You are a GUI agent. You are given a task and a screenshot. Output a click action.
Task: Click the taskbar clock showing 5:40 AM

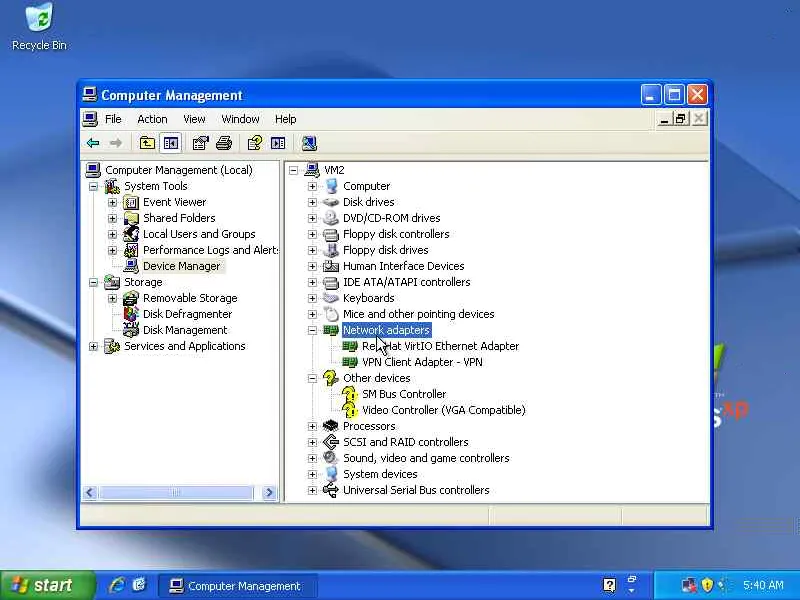click(x=763, y=585)
